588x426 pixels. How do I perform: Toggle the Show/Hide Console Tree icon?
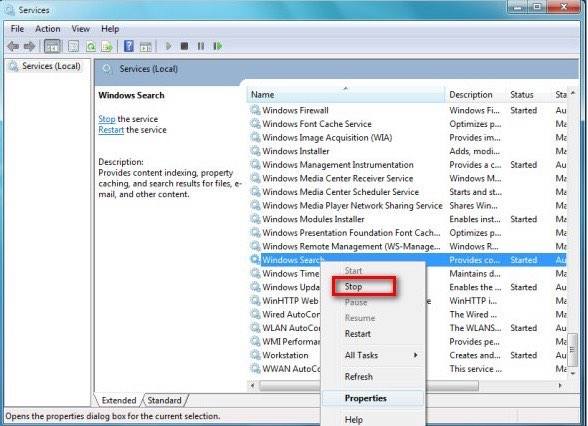[52, 46]
